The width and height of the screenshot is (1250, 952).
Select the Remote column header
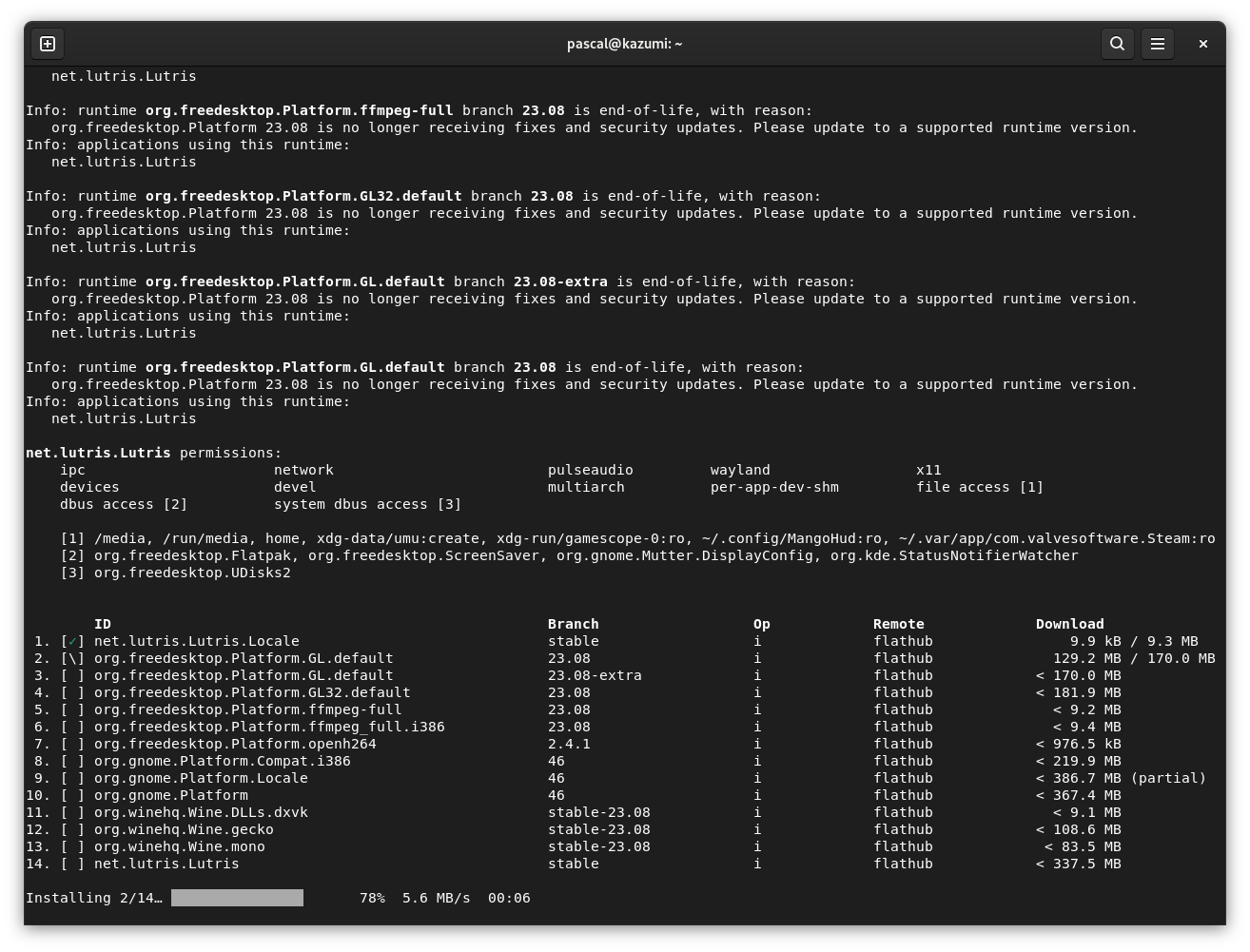[x=898, y=624]
